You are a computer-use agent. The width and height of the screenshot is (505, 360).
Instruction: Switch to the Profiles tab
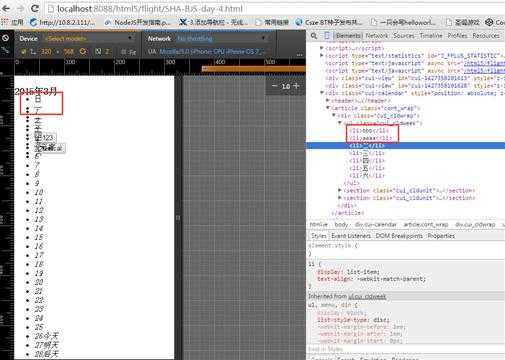(457, 35)
